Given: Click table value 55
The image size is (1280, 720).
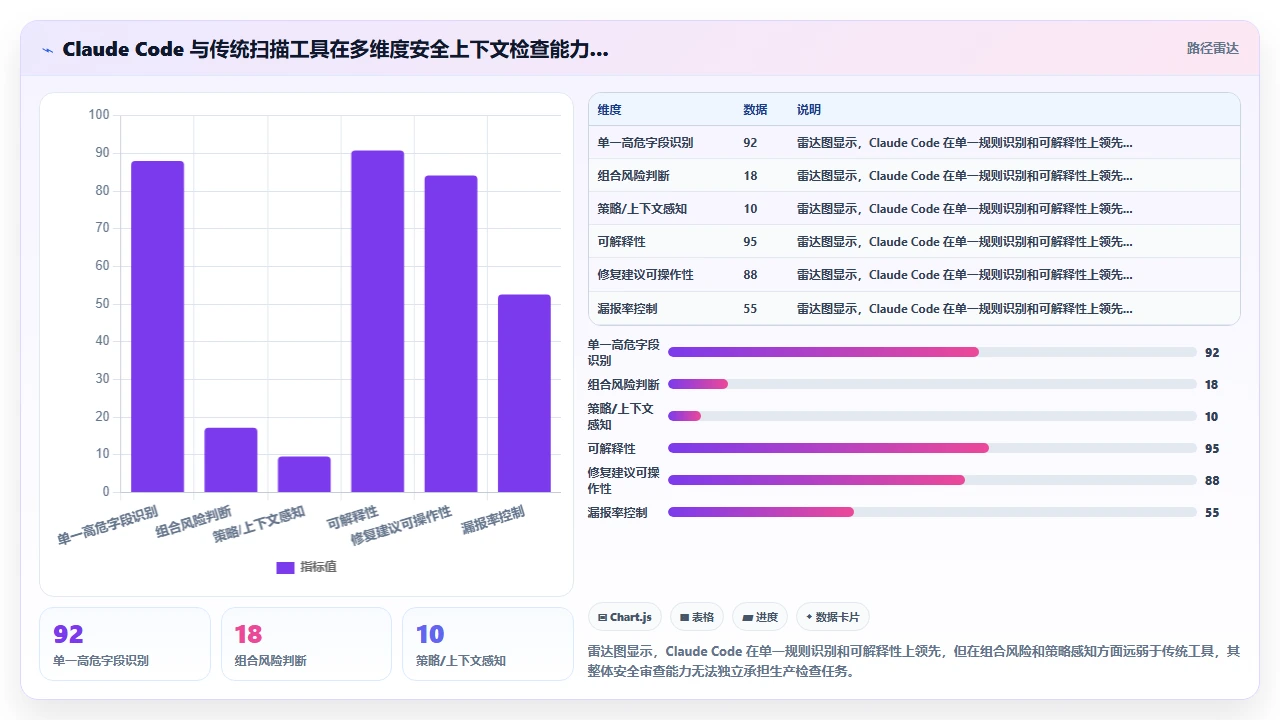Looking at the screenshot, I should (750, 308).
